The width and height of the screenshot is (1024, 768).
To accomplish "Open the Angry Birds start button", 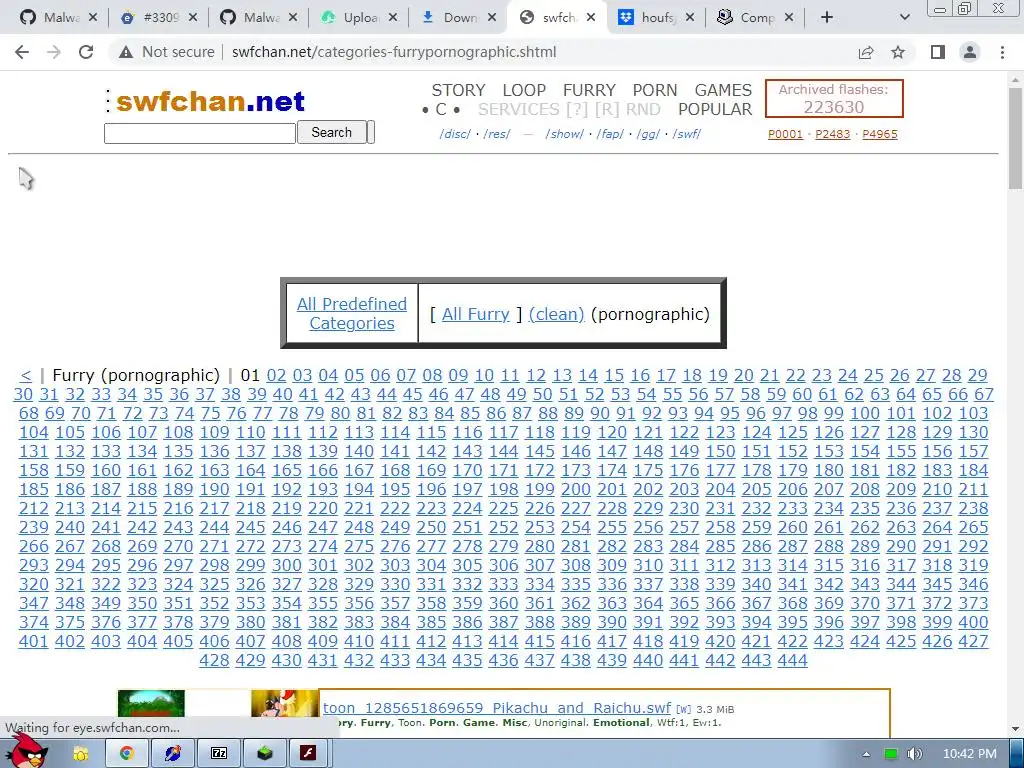I will click(27, 752).
